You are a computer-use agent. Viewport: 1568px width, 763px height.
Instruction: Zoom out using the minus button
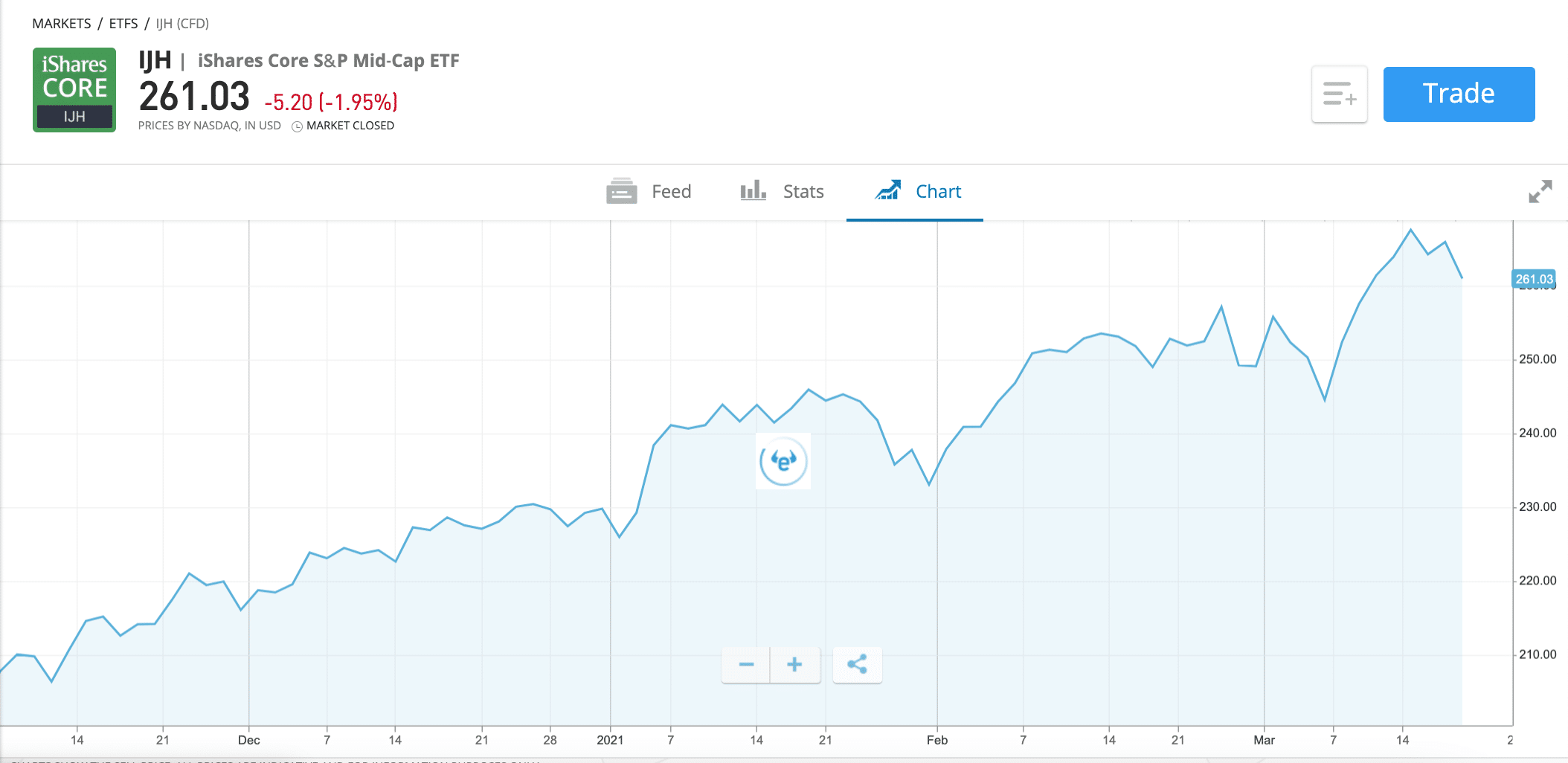(x=745, y=664)
